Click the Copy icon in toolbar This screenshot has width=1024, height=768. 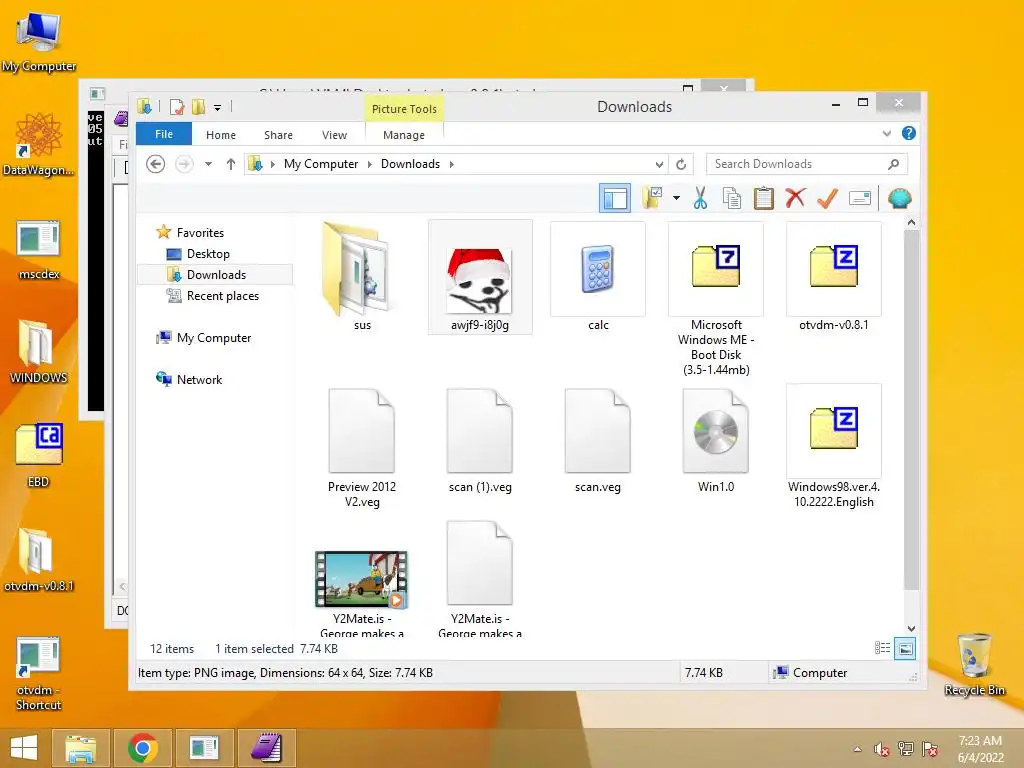click(731, 198)
